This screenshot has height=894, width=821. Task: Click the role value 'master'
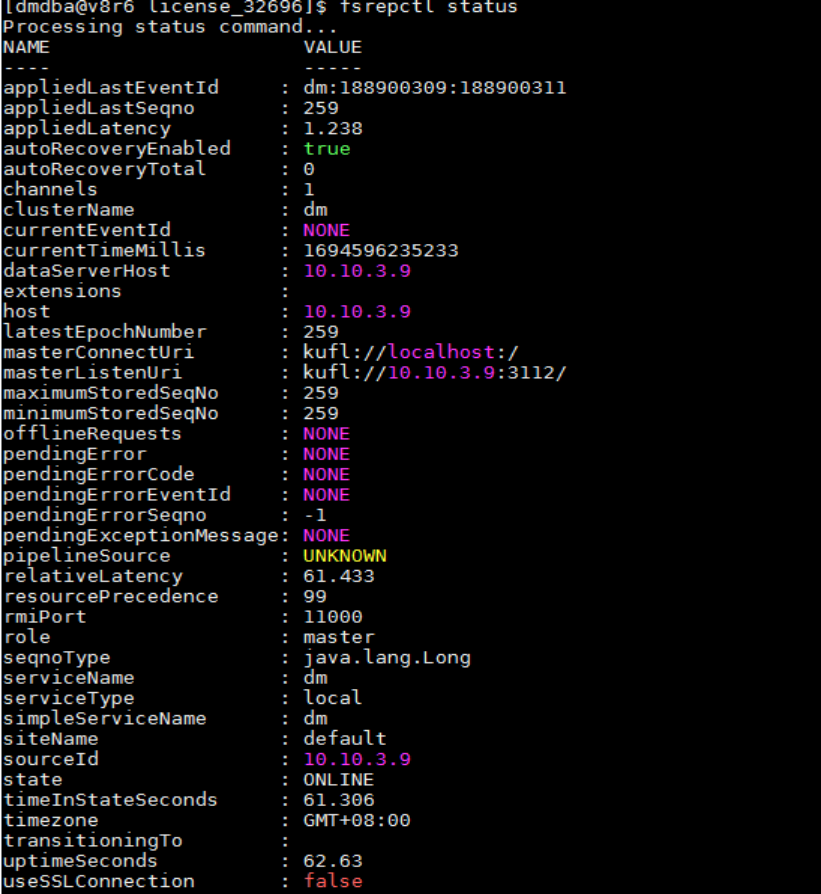point(338,637)
